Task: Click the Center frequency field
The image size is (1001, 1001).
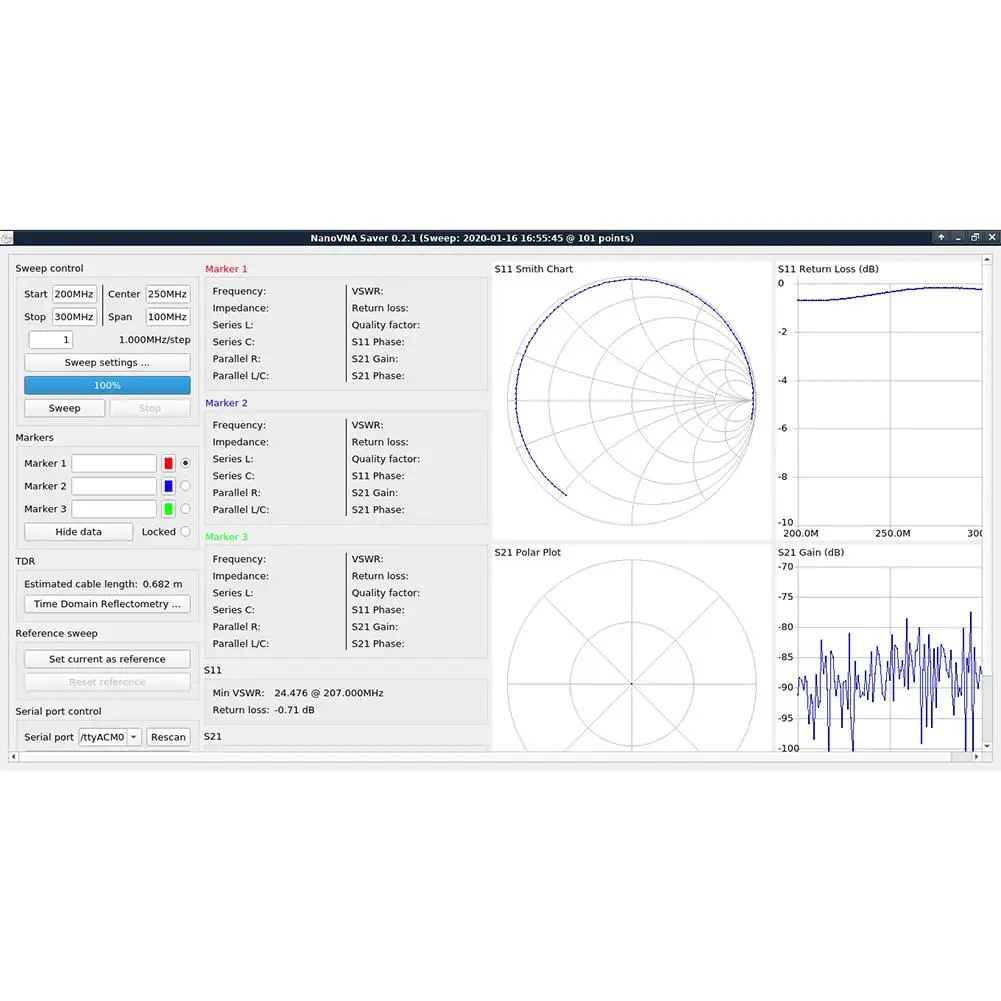Action: [x=168, y=294]
